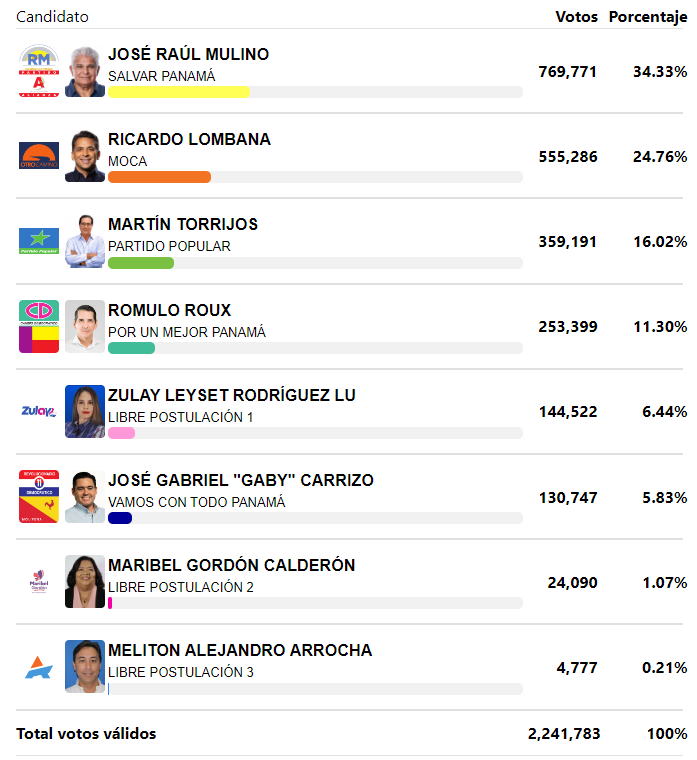Screen dimensions: 697x760
Task: Sort by the Porcentaje column header
Action: point(648,17)
